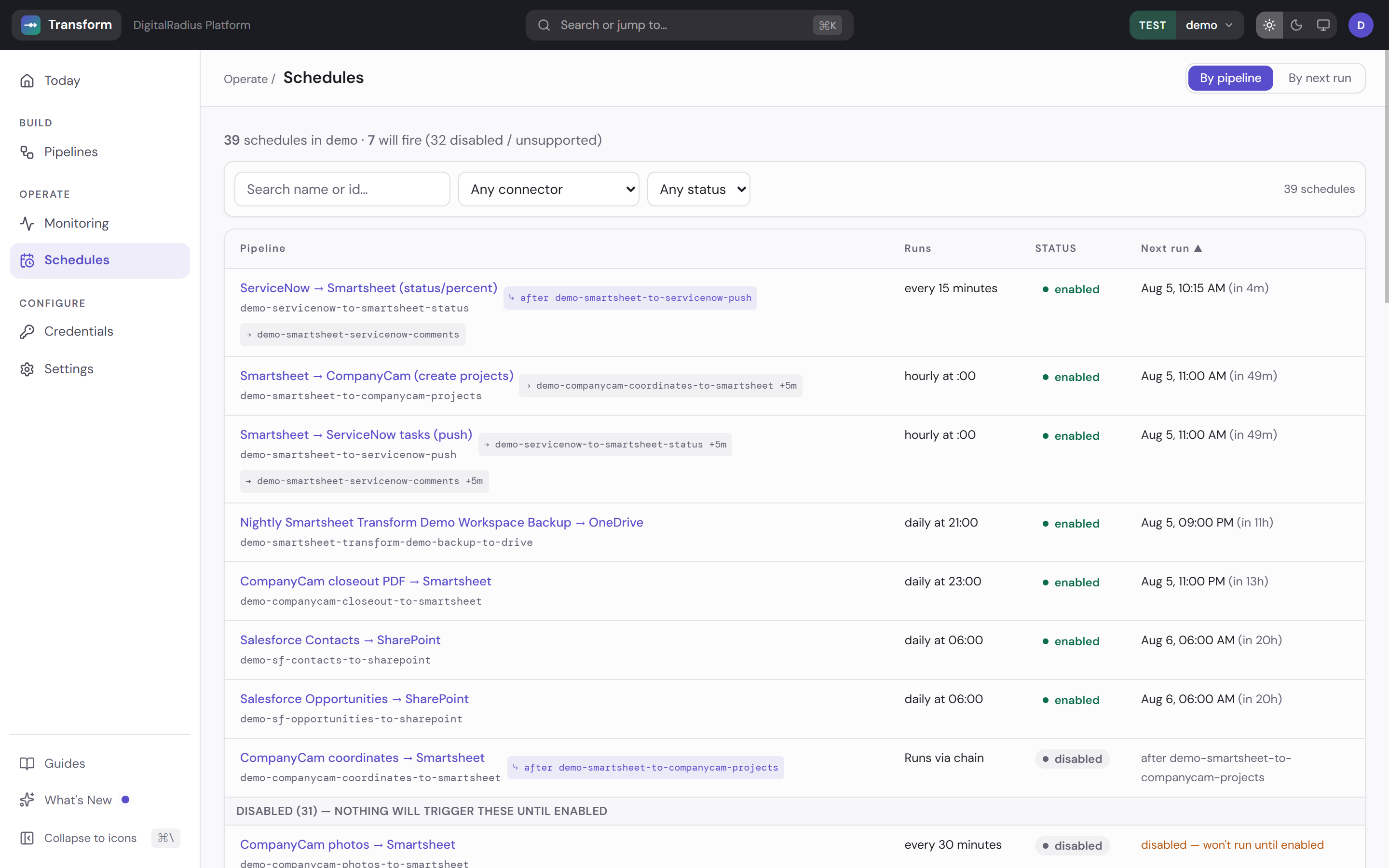Click demo-servicenow-to-smartsheet-status +5m chip
This screenshot has width=1389, height=868.
(605, 444)
